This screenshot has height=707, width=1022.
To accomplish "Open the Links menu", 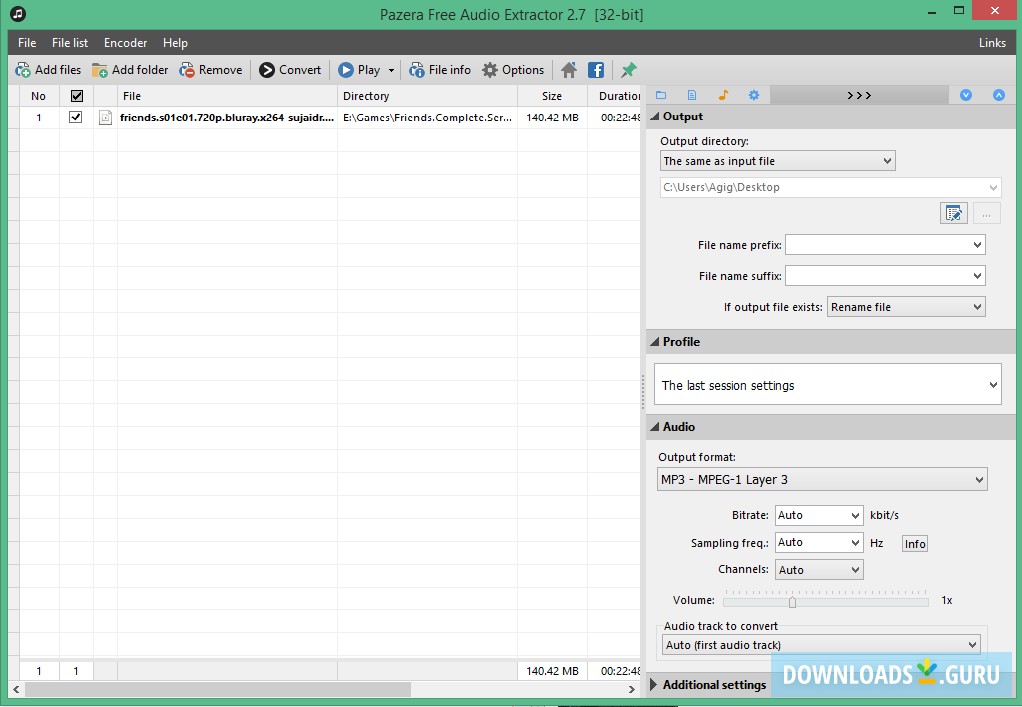I will (992, 42).
